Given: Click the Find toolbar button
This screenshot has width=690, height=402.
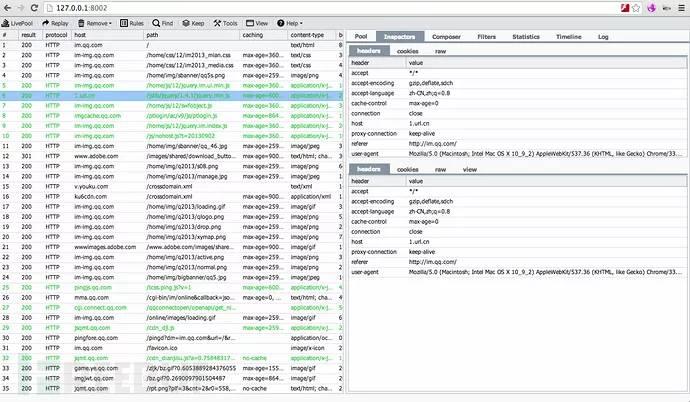Looking at the screenshot, I should [162, 23].
